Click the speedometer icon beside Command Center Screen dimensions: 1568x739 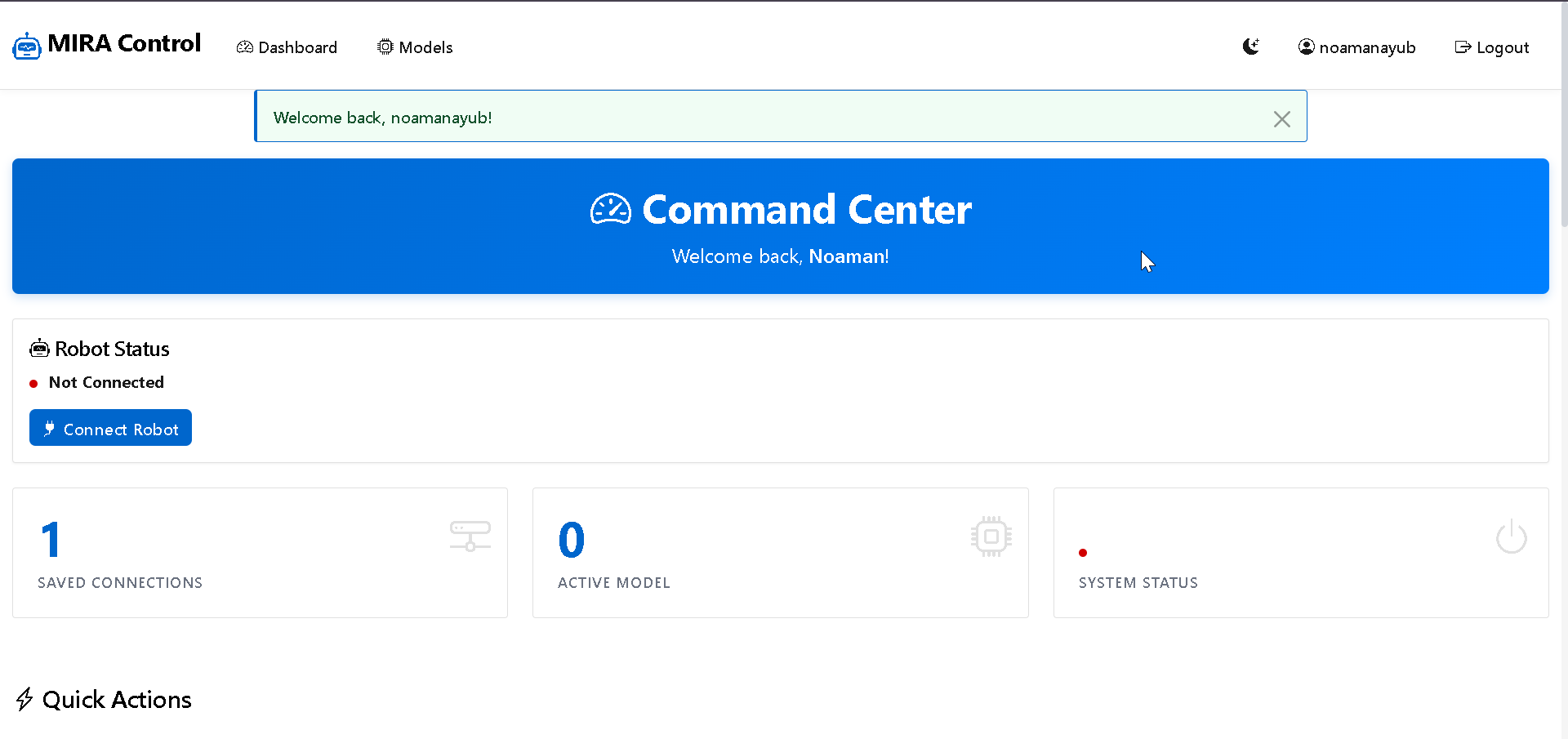(x=611, y=210)
